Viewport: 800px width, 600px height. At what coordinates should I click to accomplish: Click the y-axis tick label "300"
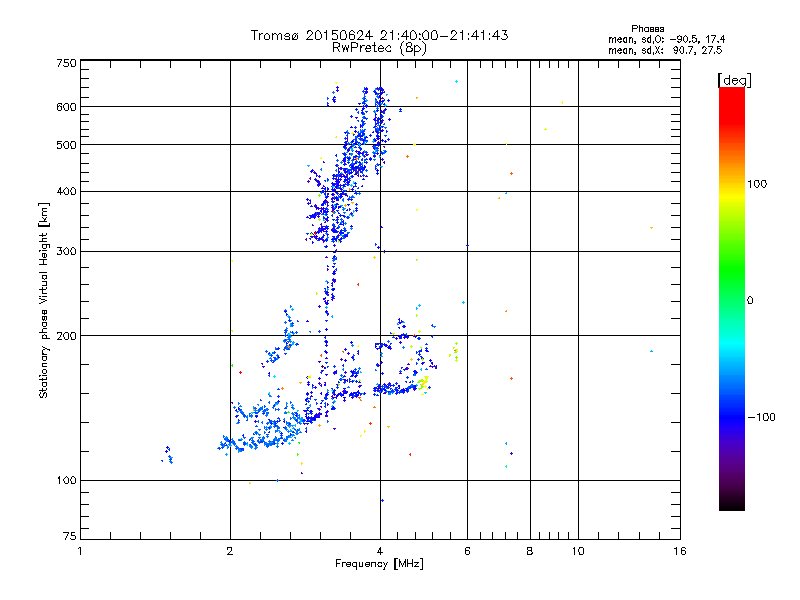tap(67, 252)
